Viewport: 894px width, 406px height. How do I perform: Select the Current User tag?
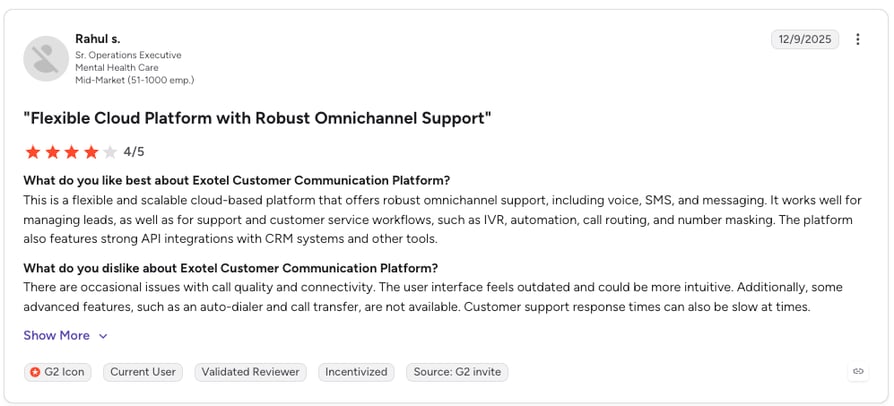(143, 372)
